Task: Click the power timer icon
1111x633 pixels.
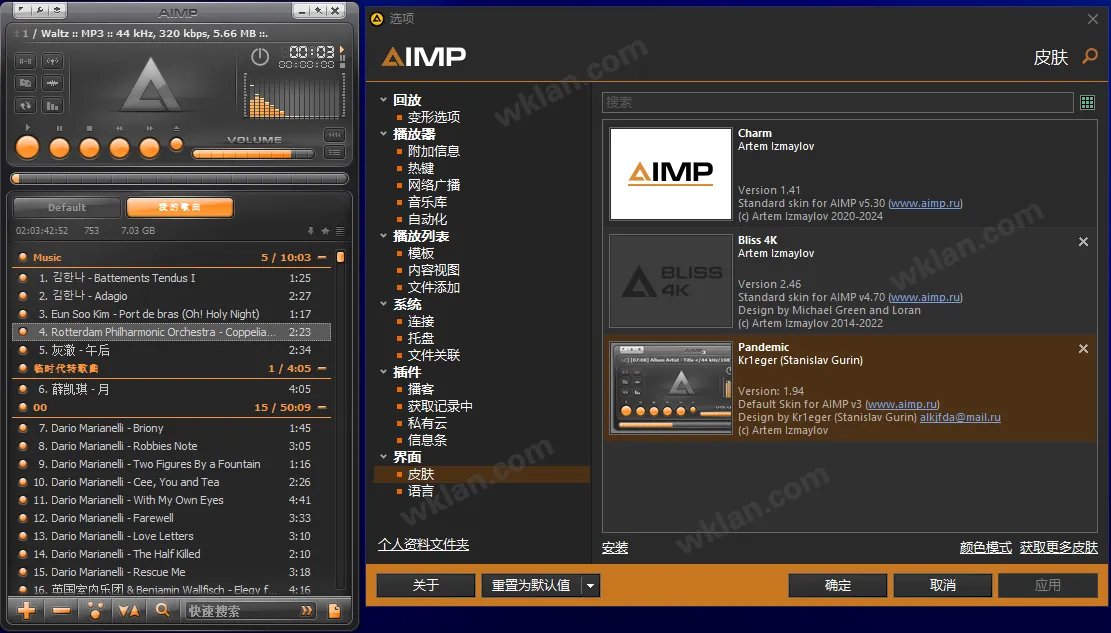Action: (260, 57)
